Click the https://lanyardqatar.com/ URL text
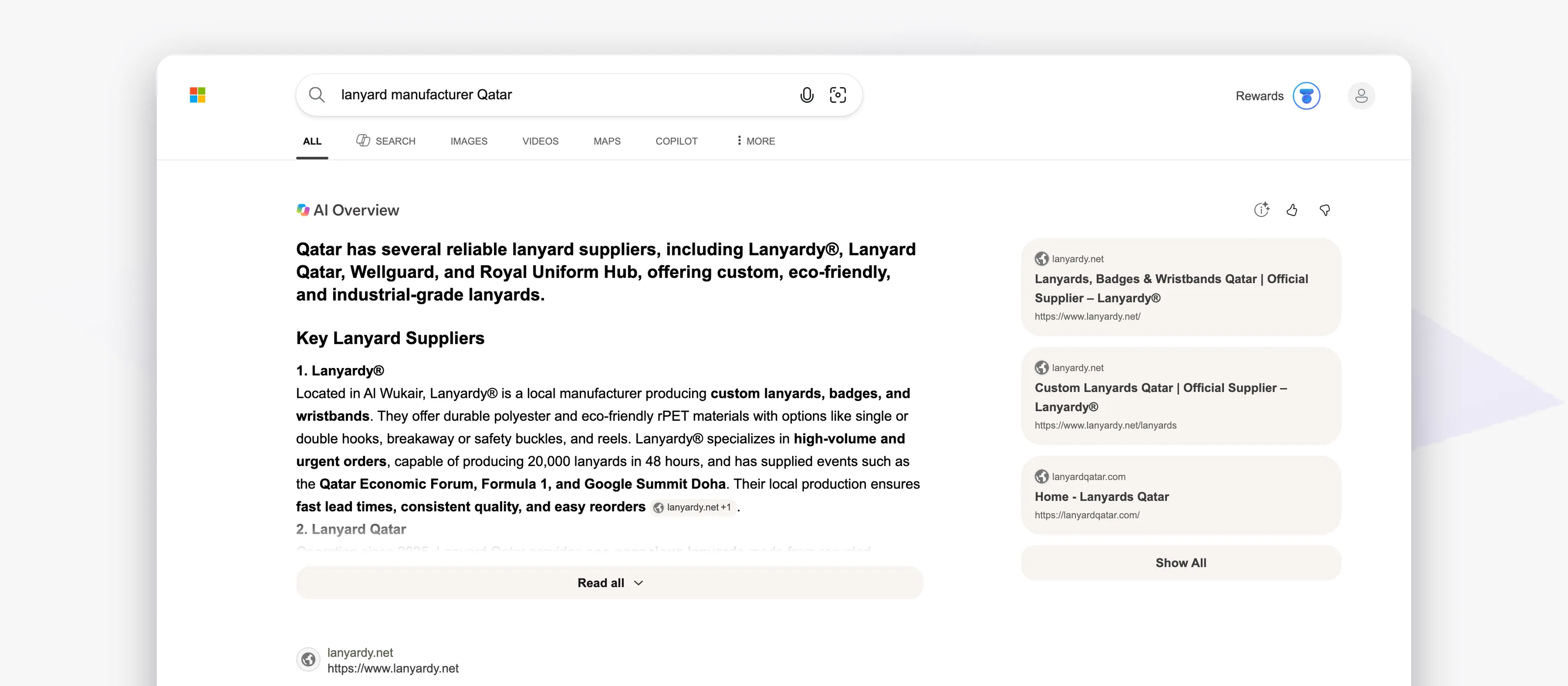 click(1087, 515)
